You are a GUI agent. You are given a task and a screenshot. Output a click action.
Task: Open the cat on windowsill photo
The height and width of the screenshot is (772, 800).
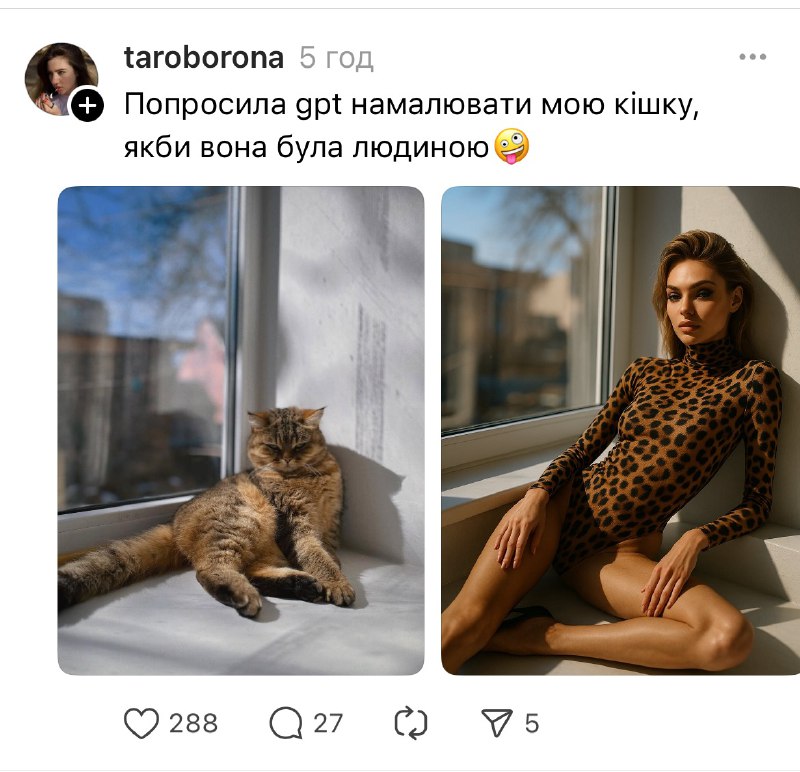(x=241, y=431)
